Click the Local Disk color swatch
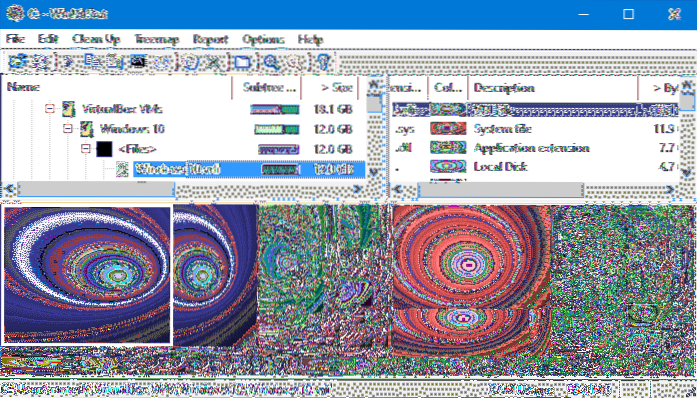Screen dimensions: 697x398 pyautogui.click(x=448, y=167)
